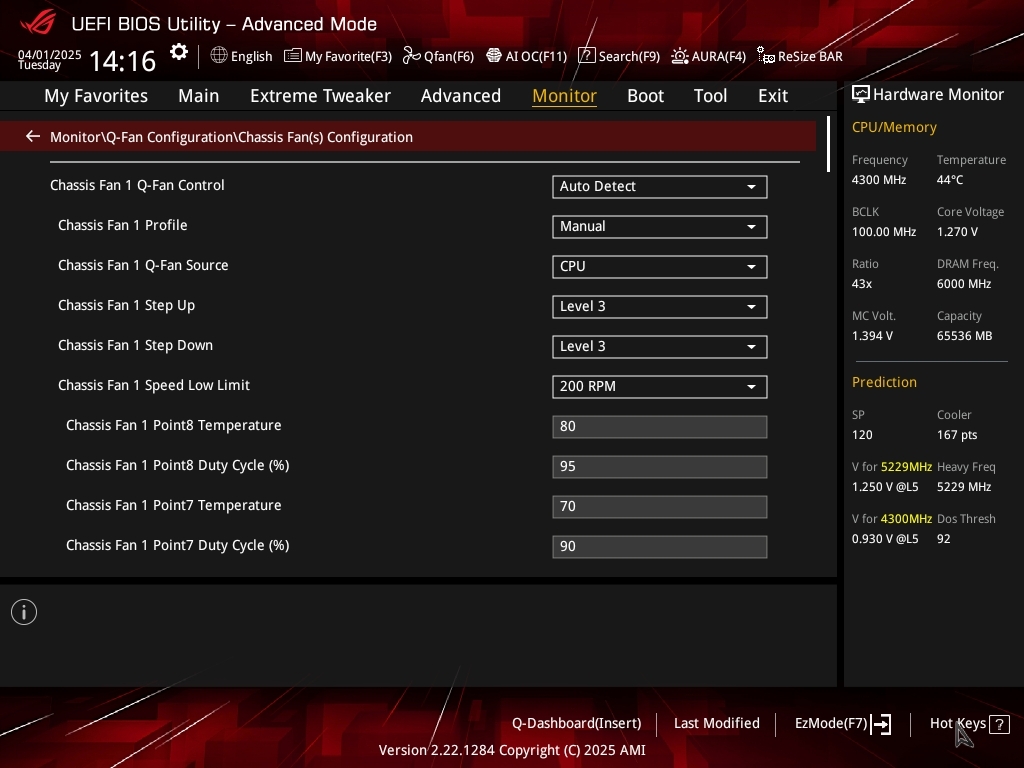Open the Tool tab

pyautogui.click(x=711, y=96)
